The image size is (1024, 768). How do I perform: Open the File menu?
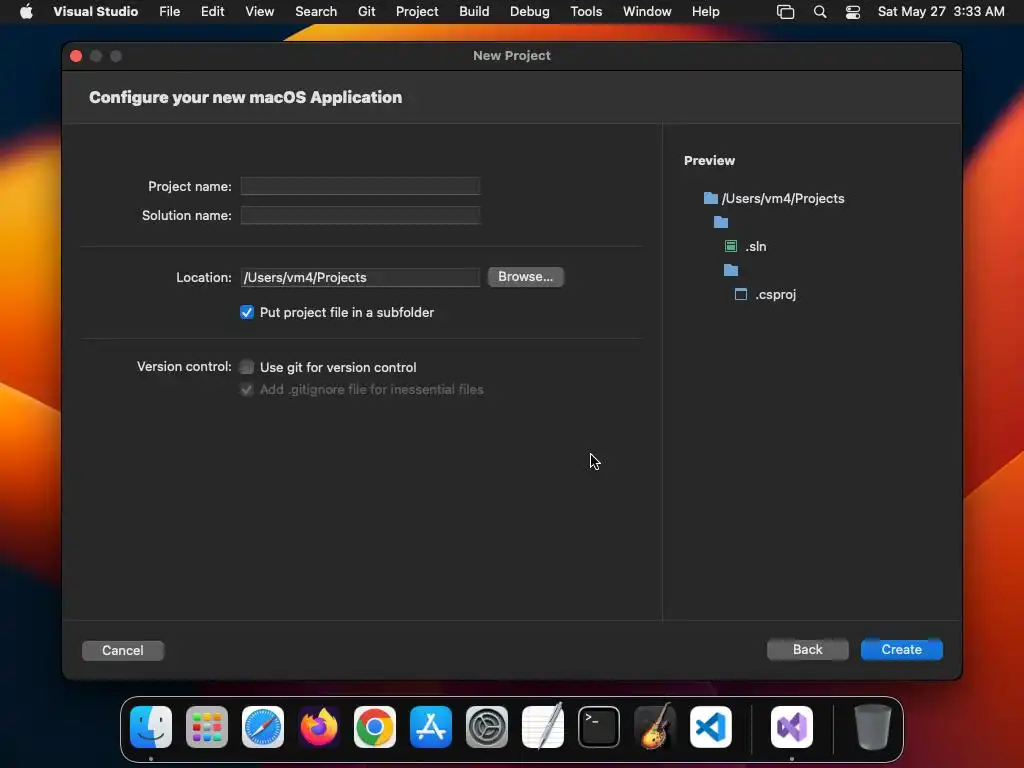[169, 11]
